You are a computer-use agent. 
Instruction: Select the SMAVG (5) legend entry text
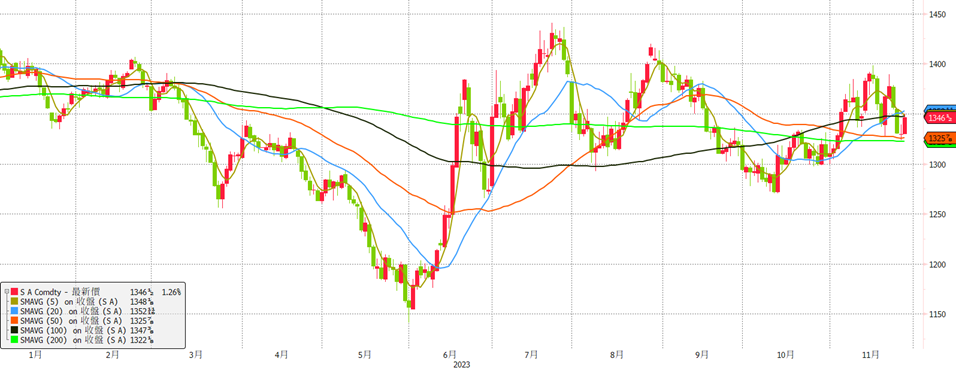tap(69, 302)
